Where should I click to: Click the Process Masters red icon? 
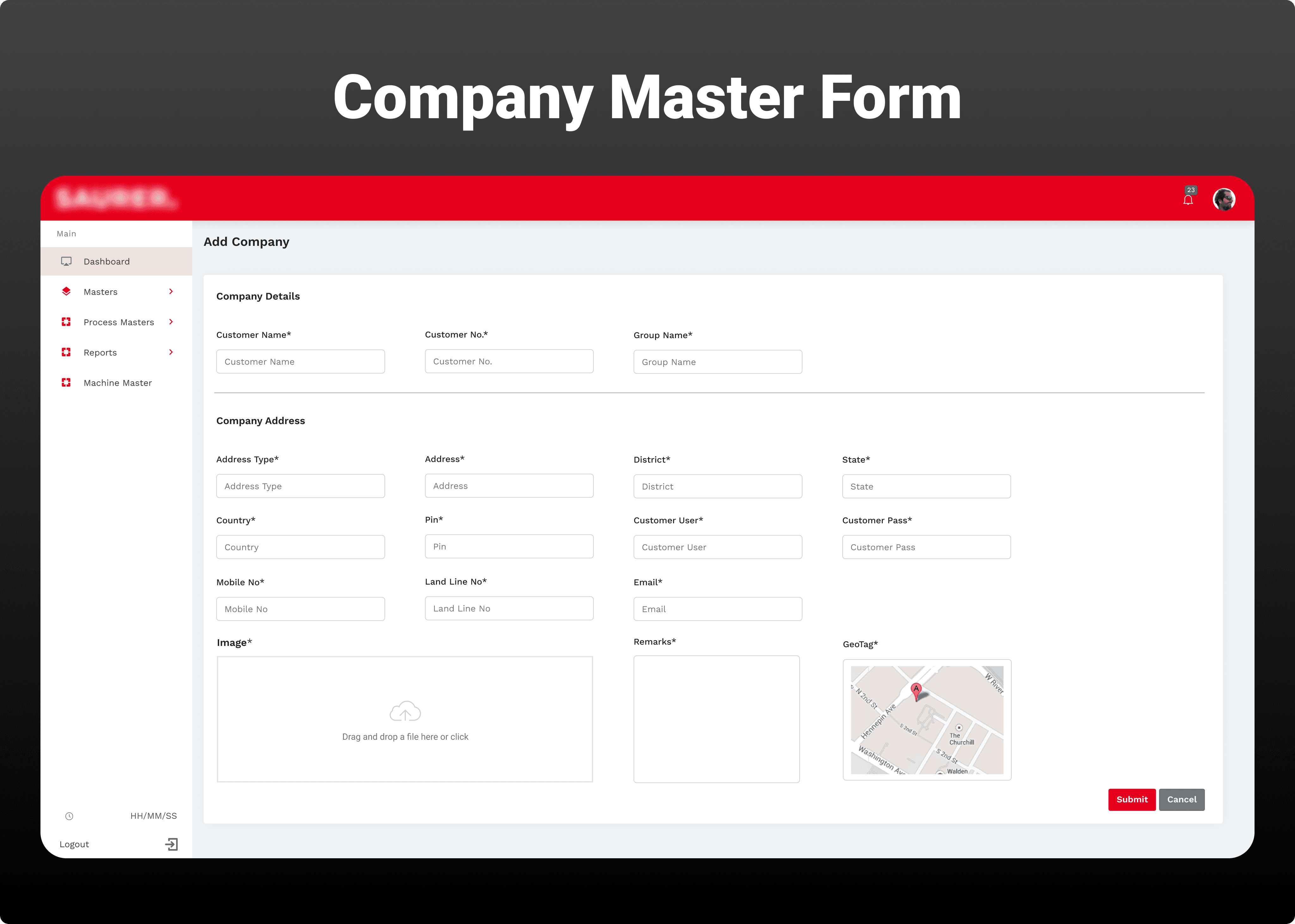tap(67, 322)
